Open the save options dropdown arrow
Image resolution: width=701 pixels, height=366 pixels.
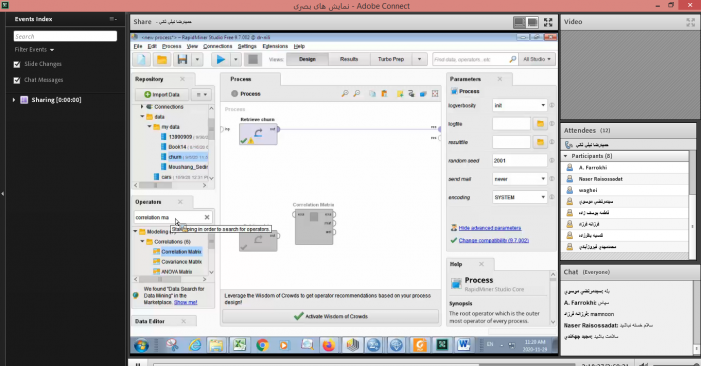pyautogui.click(x=197, y=59)
